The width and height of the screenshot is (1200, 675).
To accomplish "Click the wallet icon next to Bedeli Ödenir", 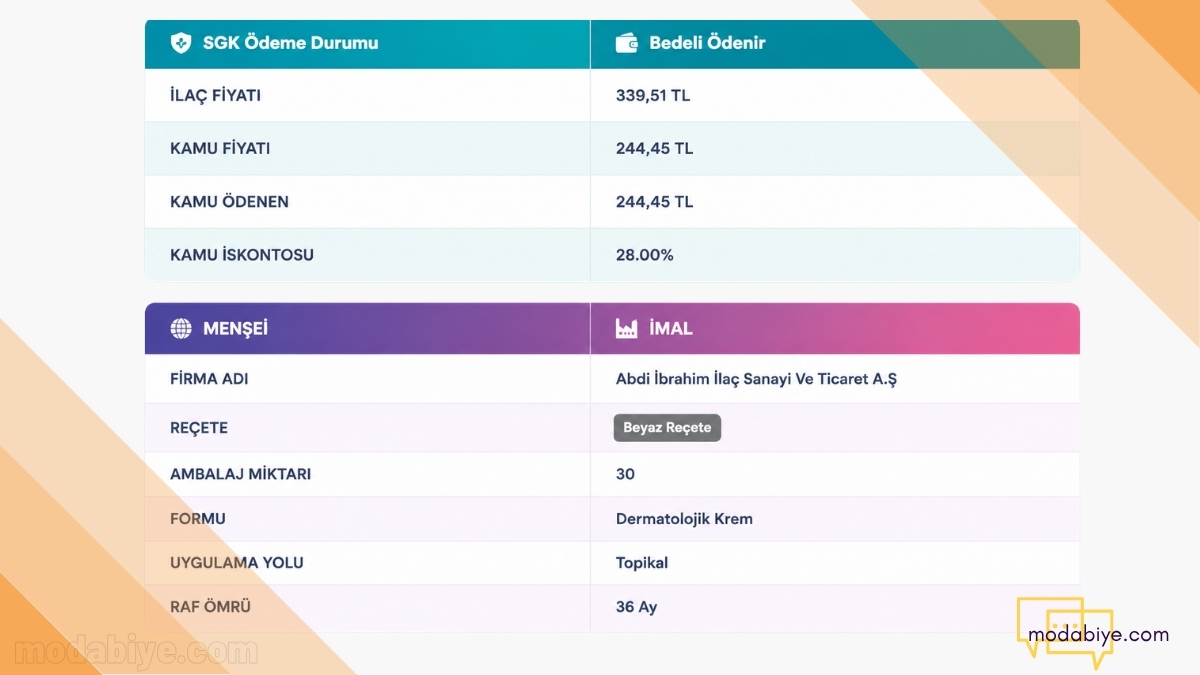I will 627,43.
